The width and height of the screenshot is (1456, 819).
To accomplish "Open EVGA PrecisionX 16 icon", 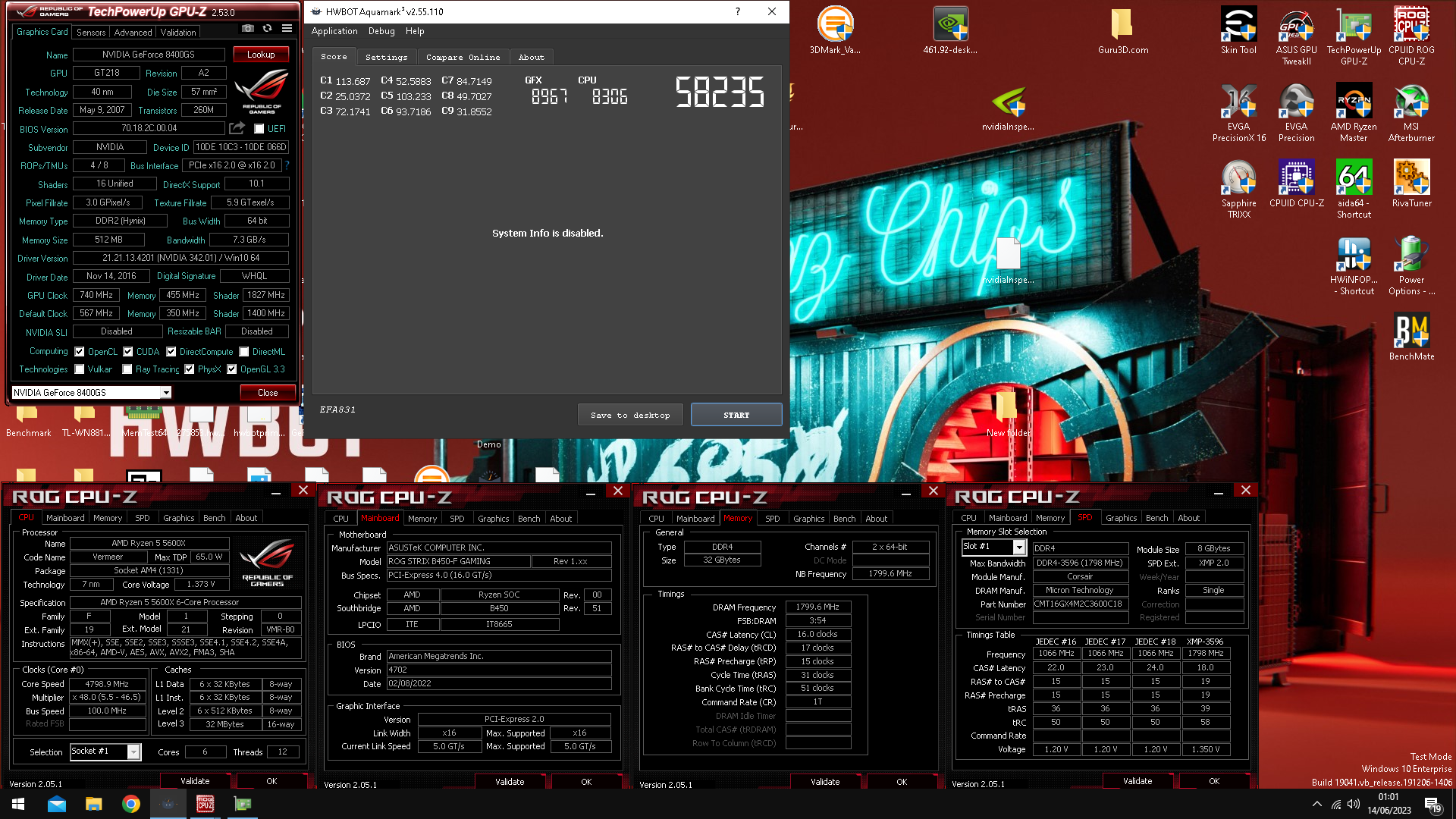I will click(x=1238, y=112).
